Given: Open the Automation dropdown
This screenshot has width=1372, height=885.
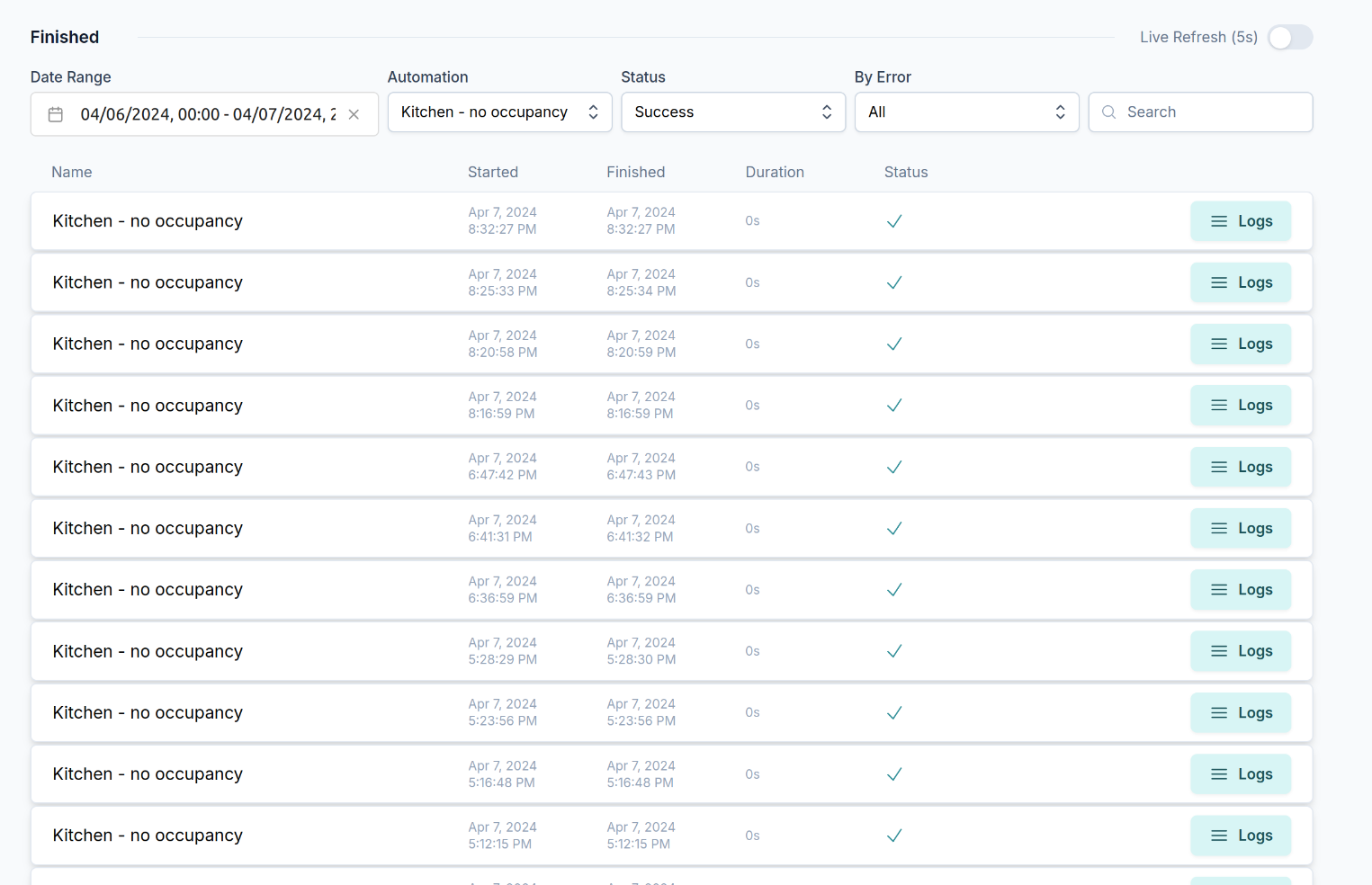Looking at the screenshot, I should click(x=499, y=112).
